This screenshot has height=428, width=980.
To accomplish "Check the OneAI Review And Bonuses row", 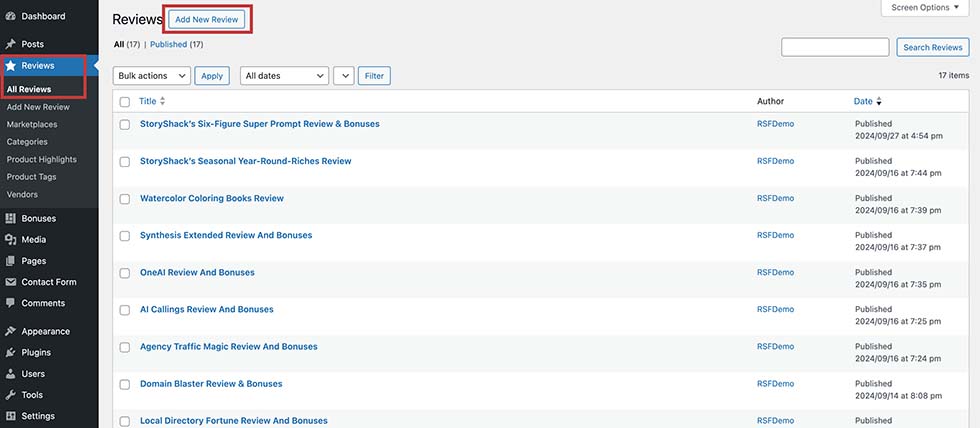I will [125, 274].
